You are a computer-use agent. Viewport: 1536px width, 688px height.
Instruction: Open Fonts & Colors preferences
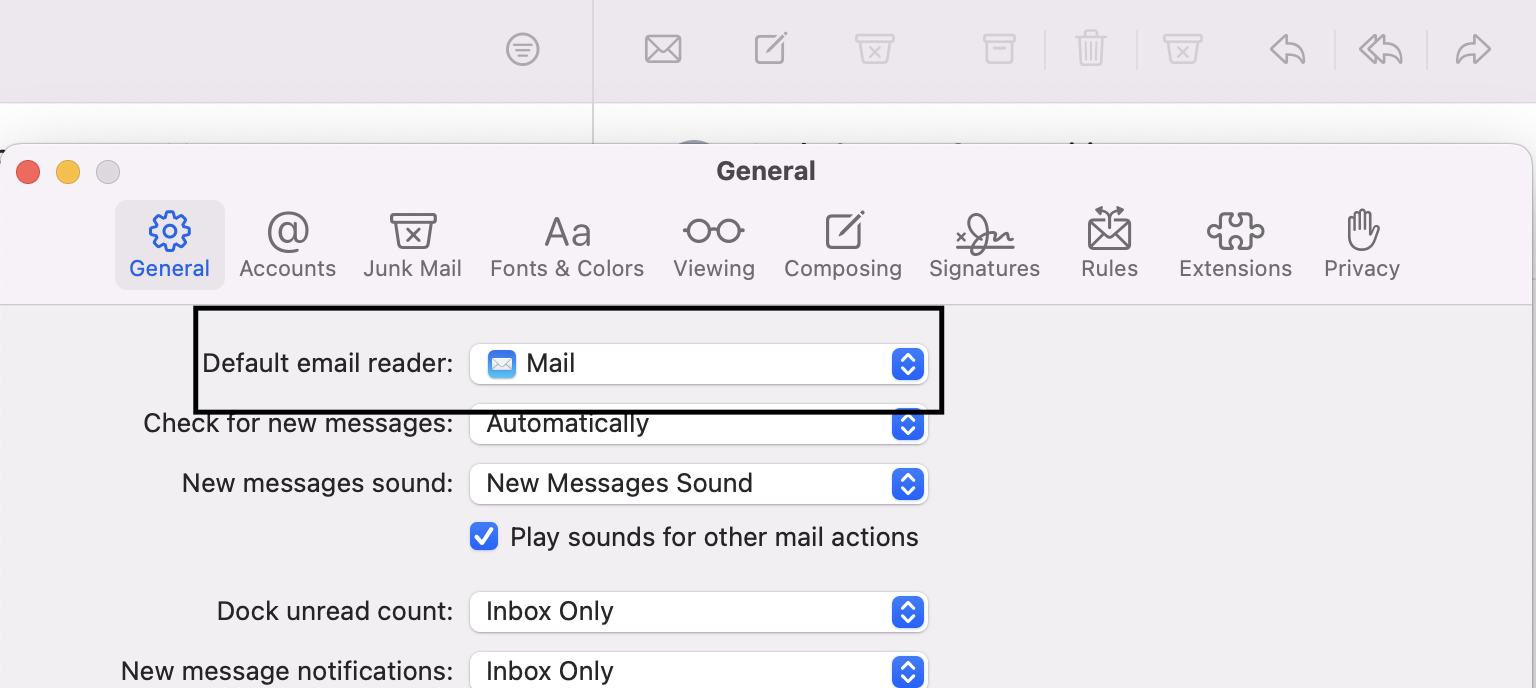click(567, 245)
